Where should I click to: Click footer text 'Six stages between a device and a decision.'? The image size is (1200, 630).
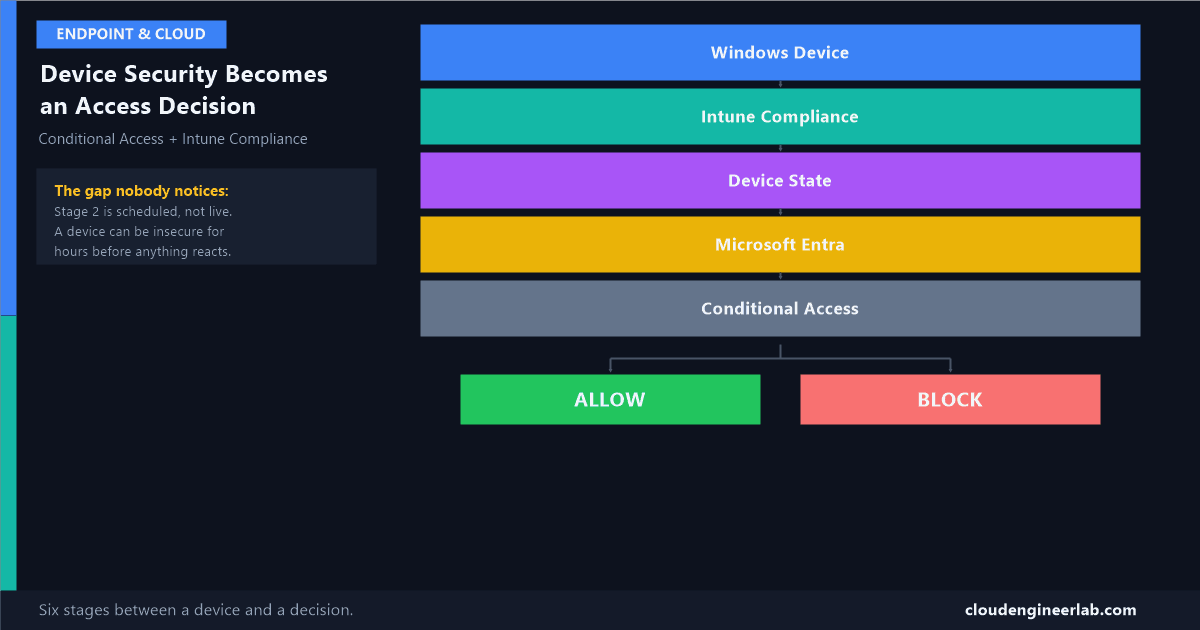(x=196, y=610)
